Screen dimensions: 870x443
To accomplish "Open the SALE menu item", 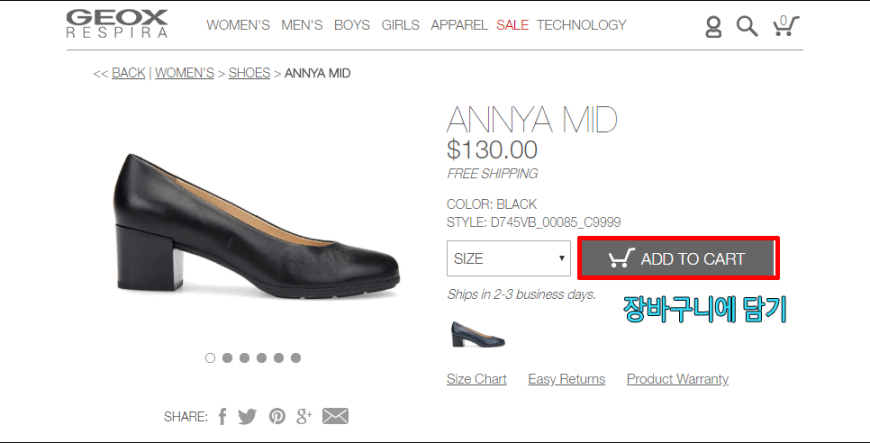I will pyautogui.click(x=512, y=25).
